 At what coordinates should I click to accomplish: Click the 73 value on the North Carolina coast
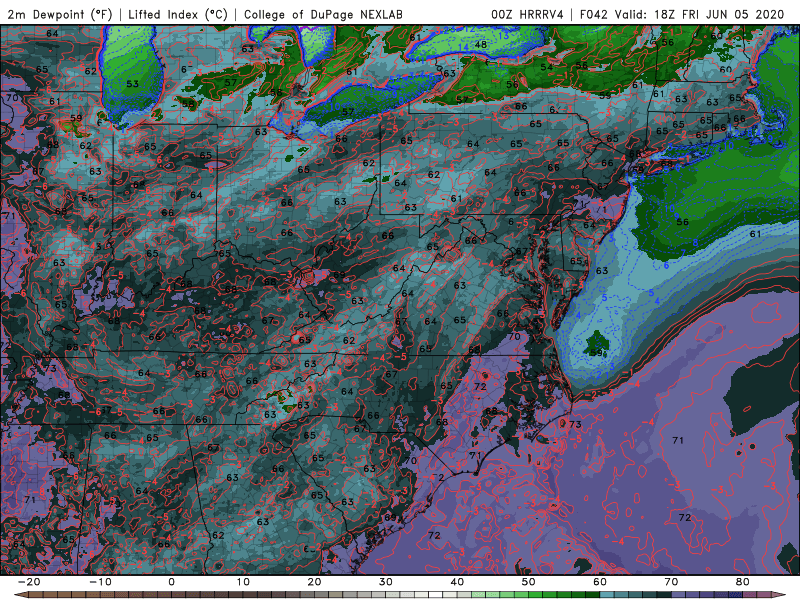(x=575, y=424)
